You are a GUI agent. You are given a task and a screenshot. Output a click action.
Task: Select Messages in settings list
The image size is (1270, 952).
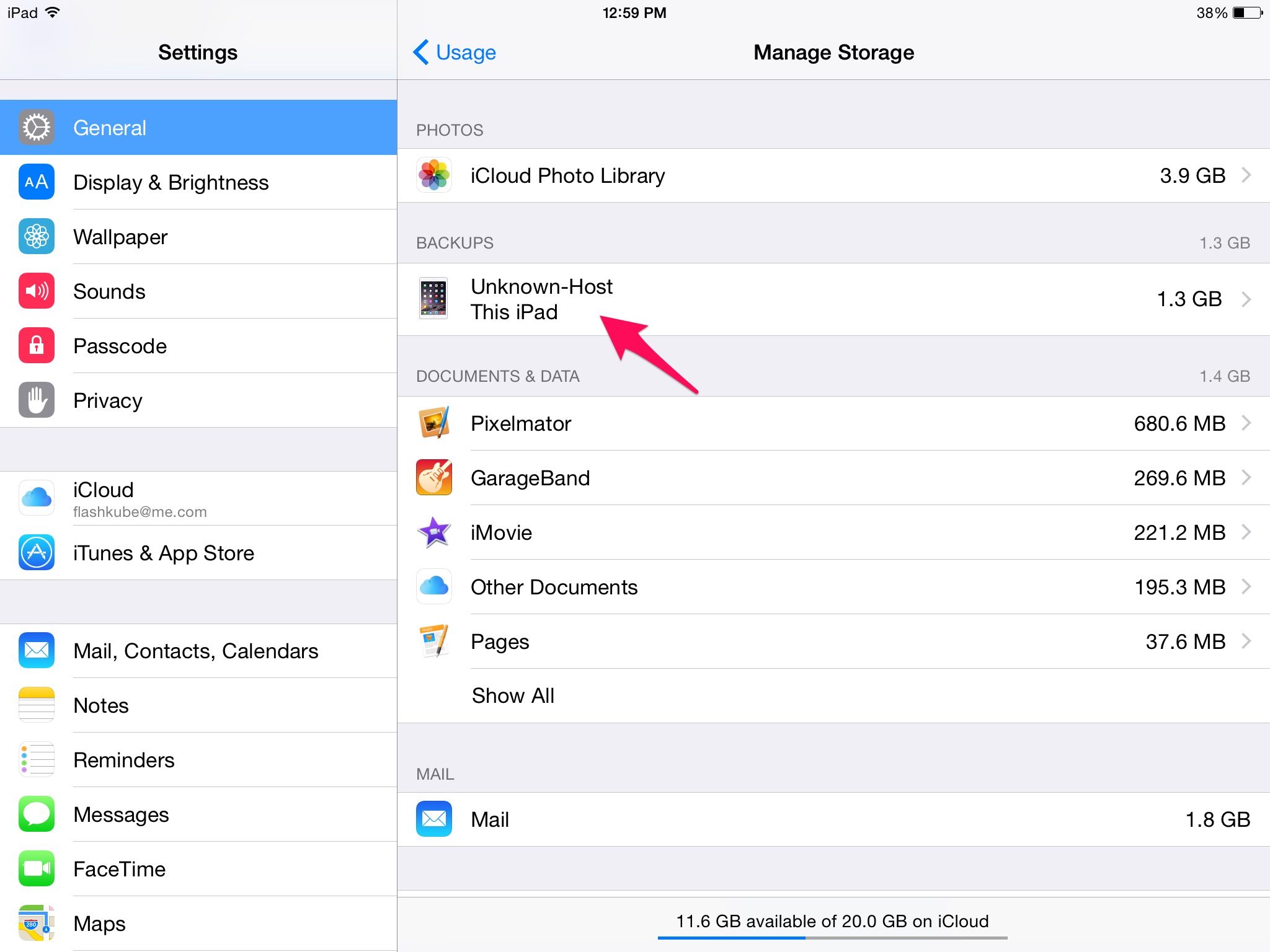point(121,814)
